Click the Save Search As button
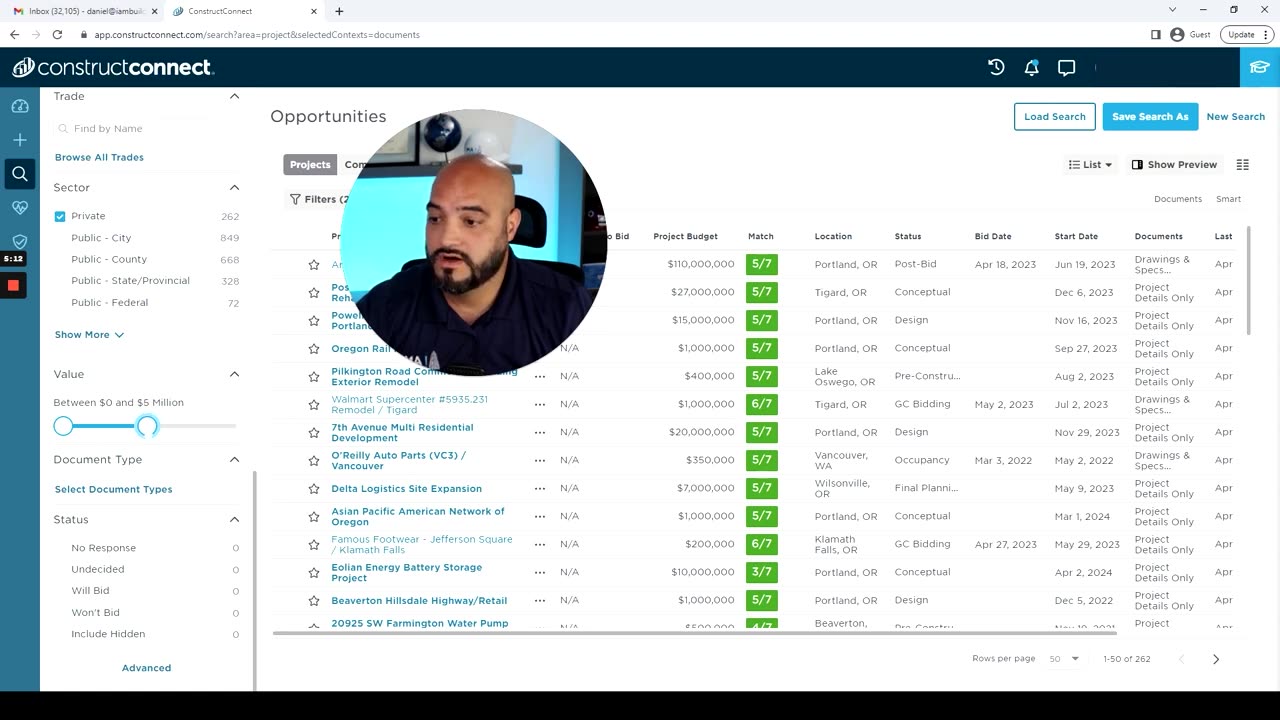 coord(1150,116)
